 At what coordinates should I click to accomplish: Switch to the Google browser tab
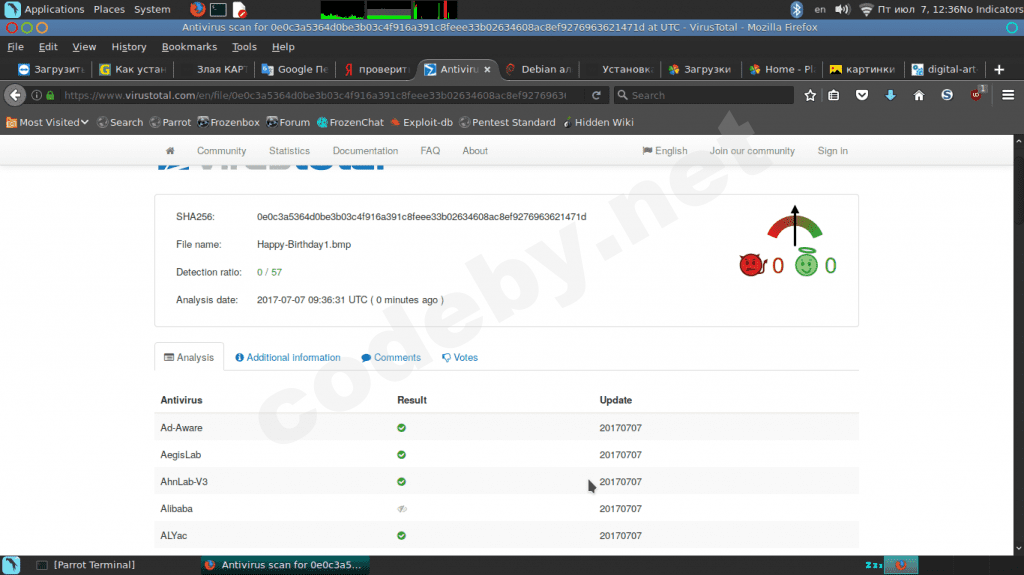pos(295,69)
